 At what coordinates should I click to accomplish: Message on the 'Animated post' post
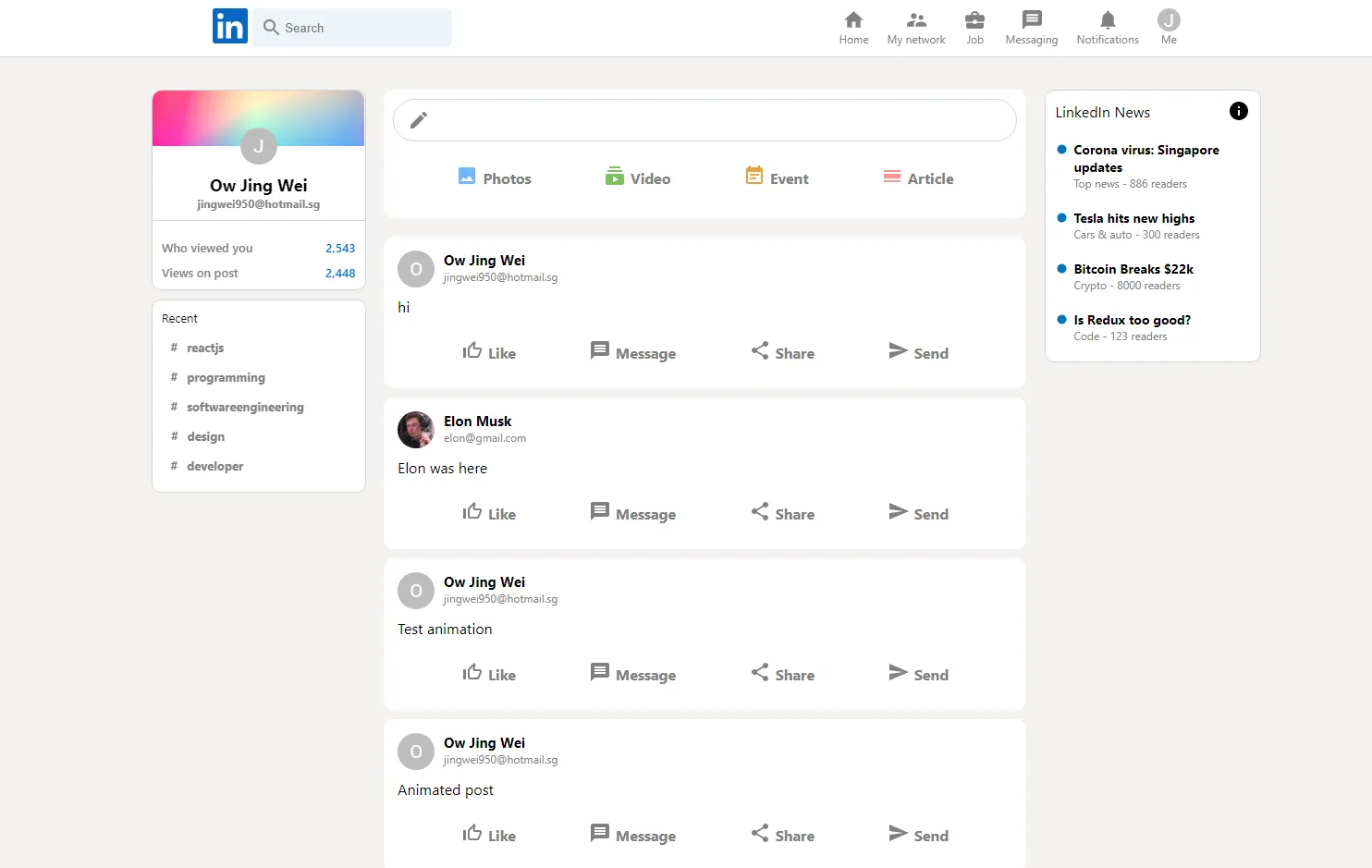tap(633, 835)
